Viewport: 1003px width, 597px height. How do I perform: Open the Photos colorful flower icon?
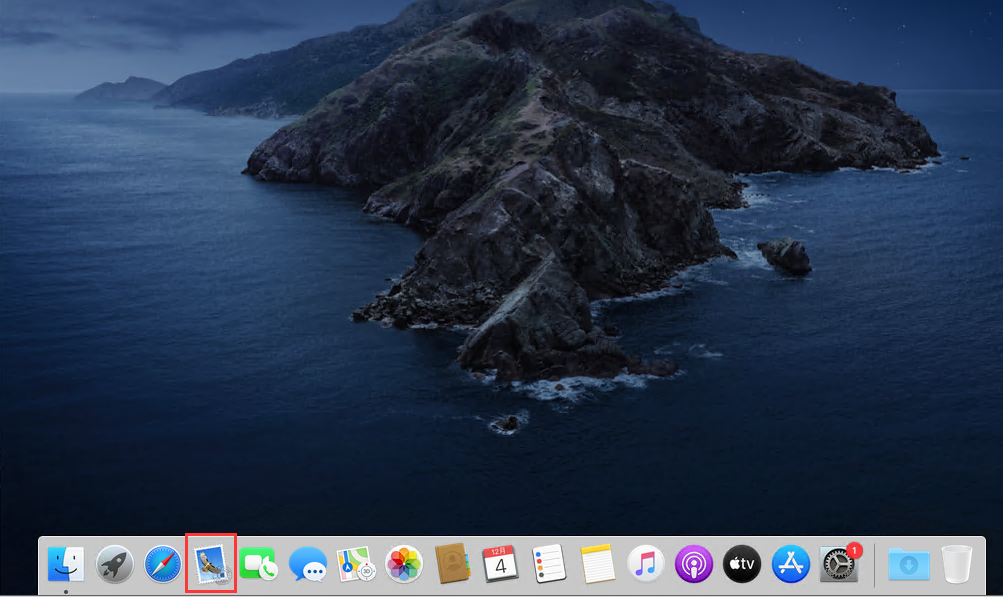(x=404, y=564)
